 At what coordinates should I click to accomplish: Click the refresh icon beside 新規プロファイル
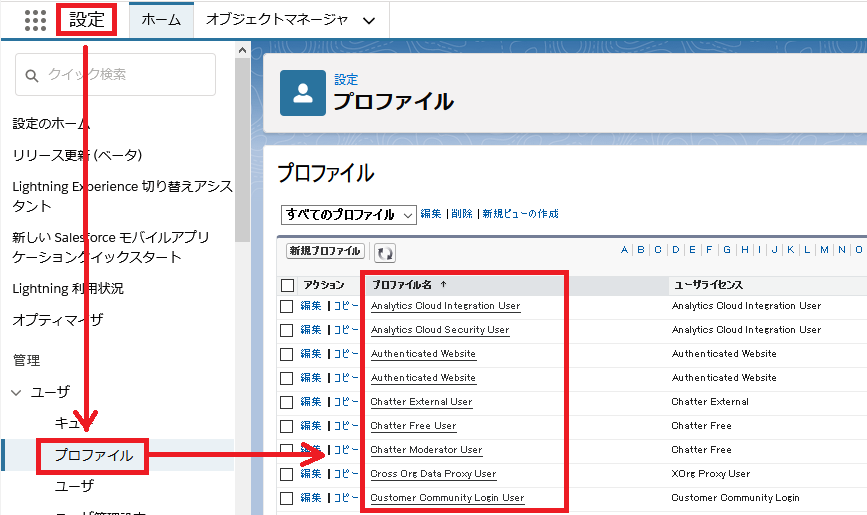(384, 252)
